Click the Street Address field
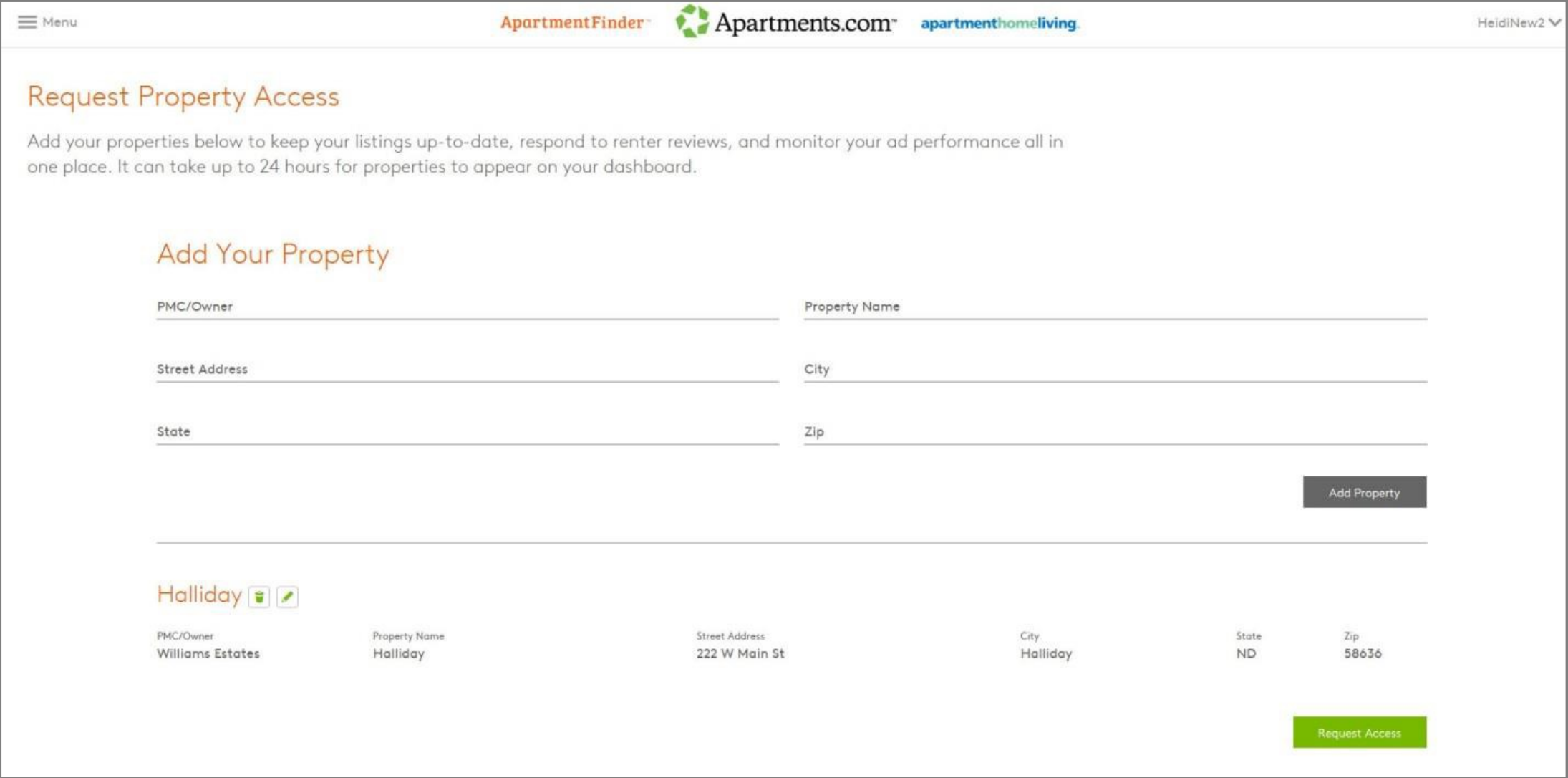The height and width of the screenshot is (778, 1568). tap(465, 370)
